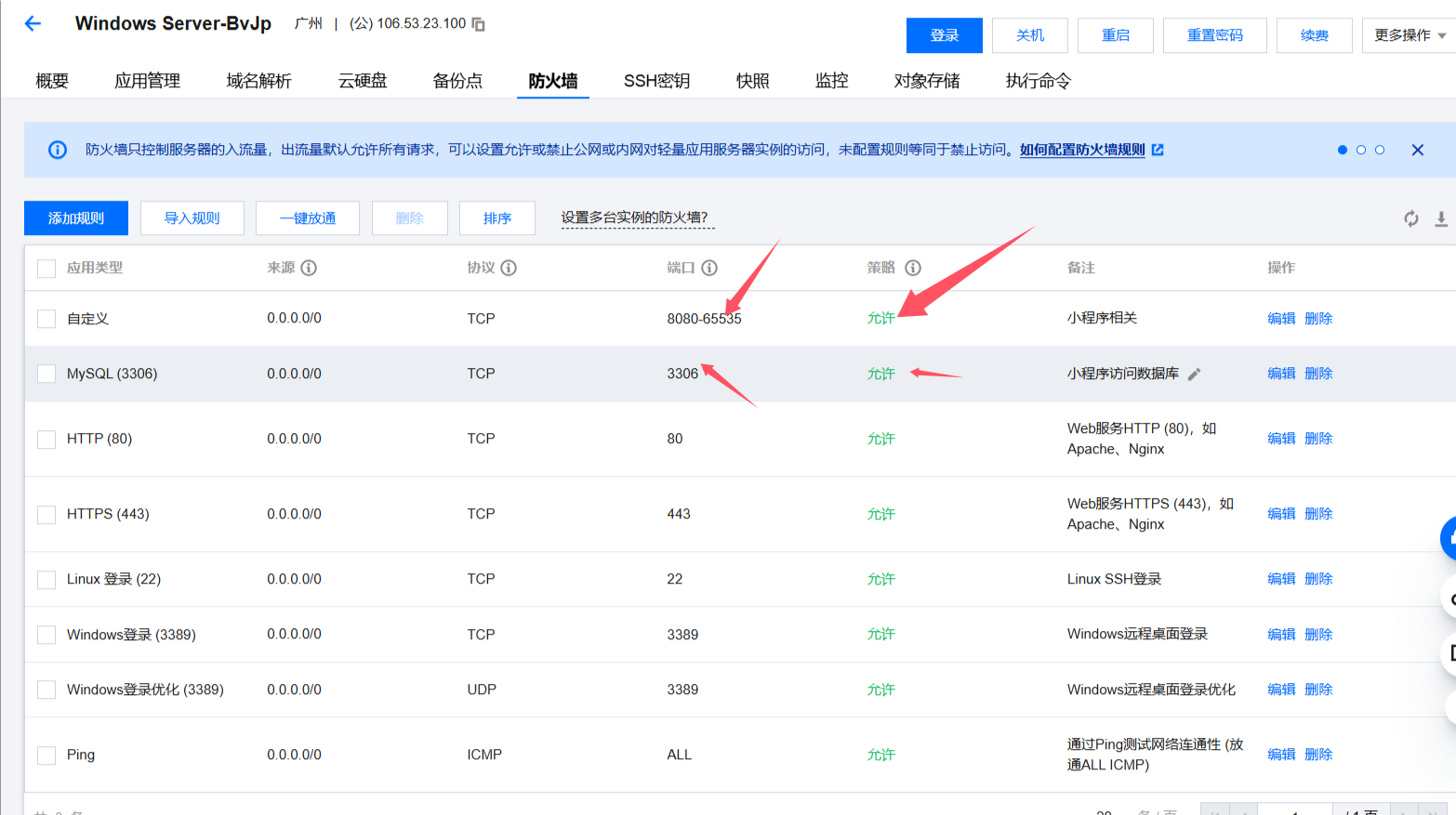Edit the 自定义 8080-65535 rule
Screen dimensions: 1456x815
click(x=1281, y=319)
